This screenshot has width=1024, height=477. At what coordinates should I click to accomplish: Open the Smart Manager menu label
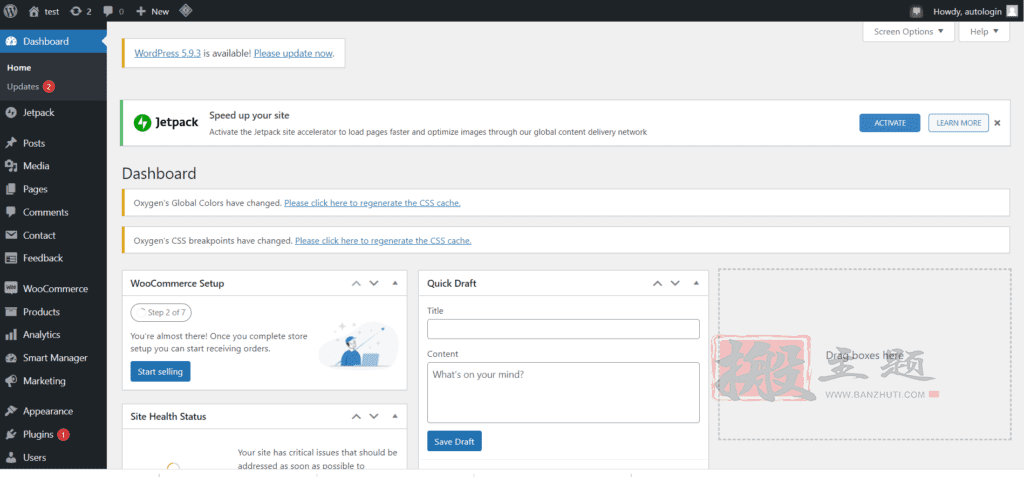tap(56, 358)
